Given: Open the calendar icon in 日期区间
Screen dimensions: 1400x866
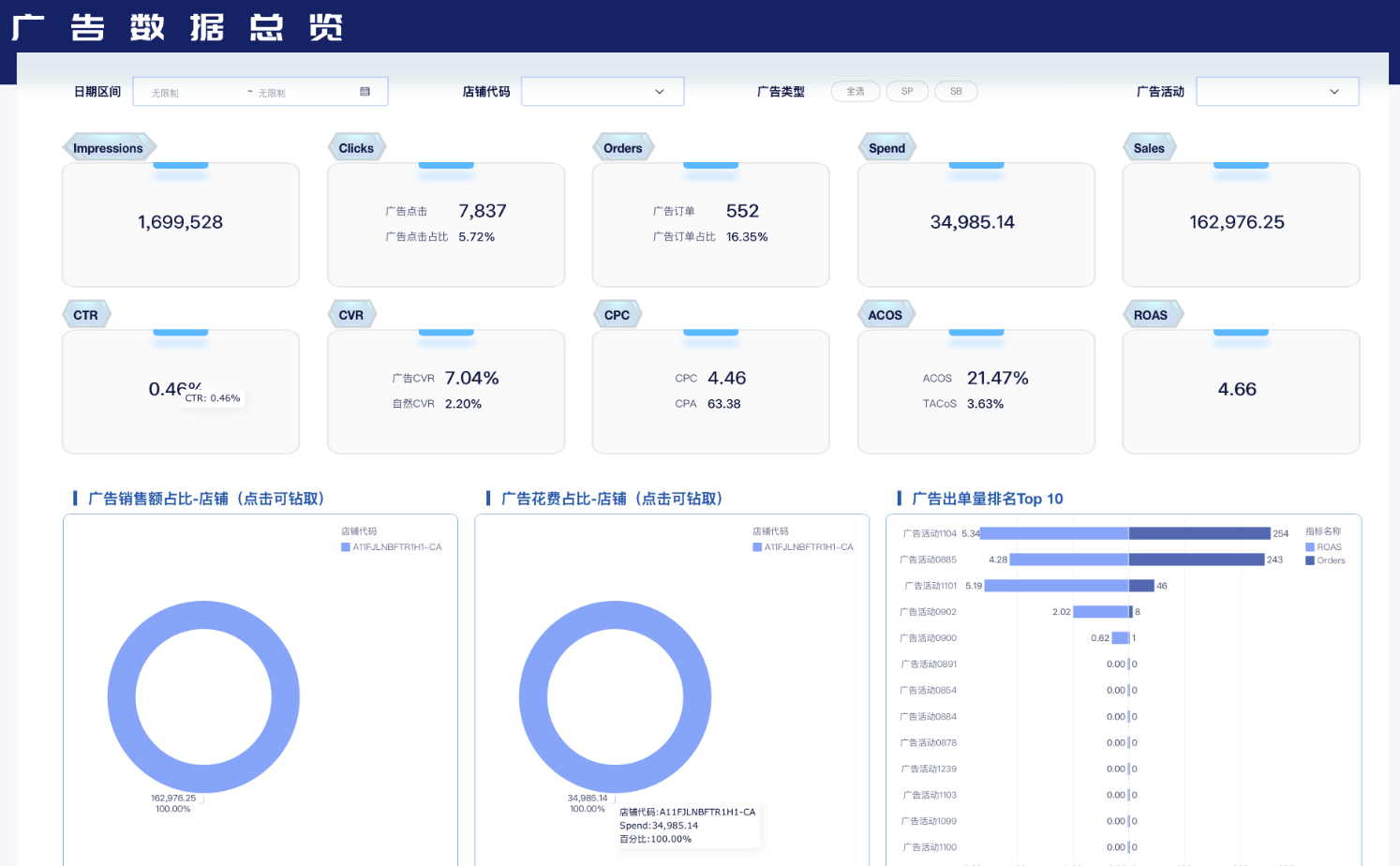Looking at the screenshot, I should tap(365, 92).
